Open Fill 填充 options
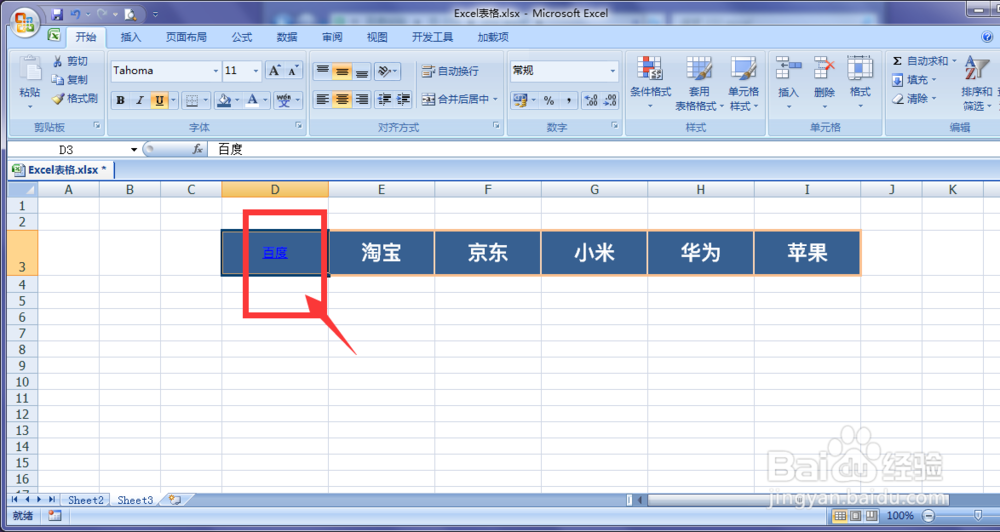This screenshot has height=532, width=1000. [x=913, y=80]
